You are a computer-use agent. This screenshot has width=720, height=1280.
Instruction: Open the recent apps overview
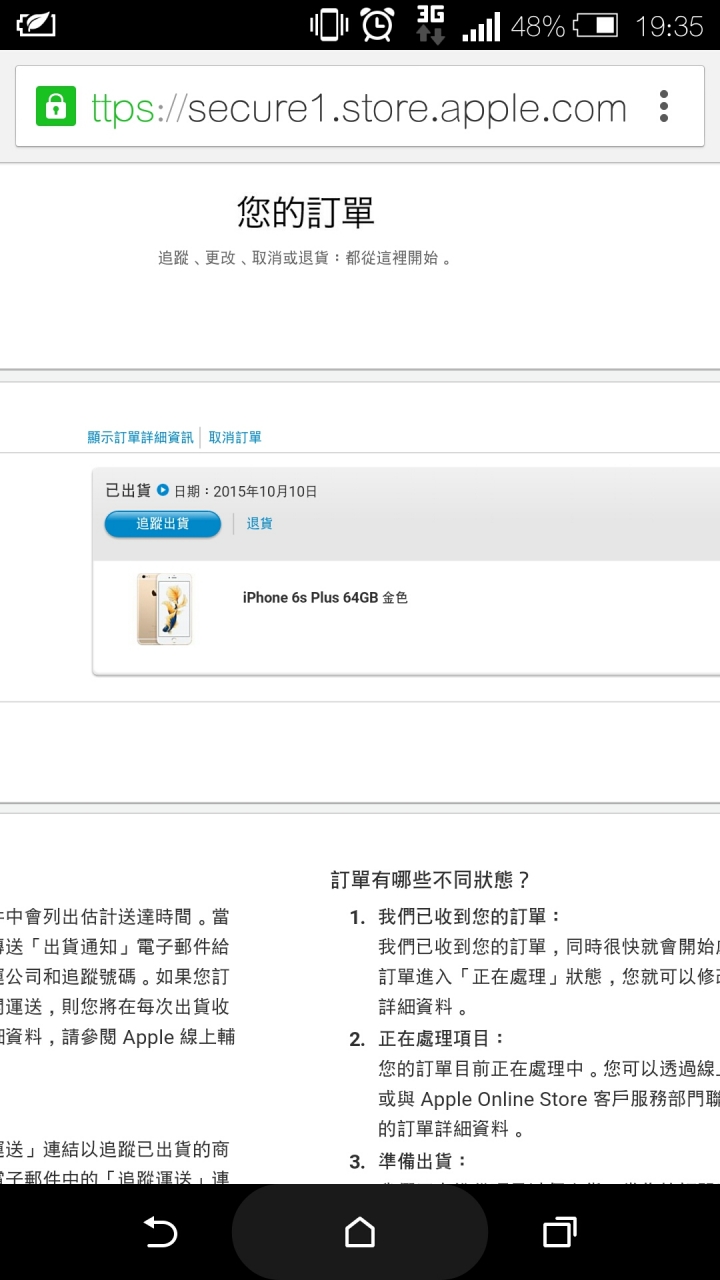coord(559,1232)
